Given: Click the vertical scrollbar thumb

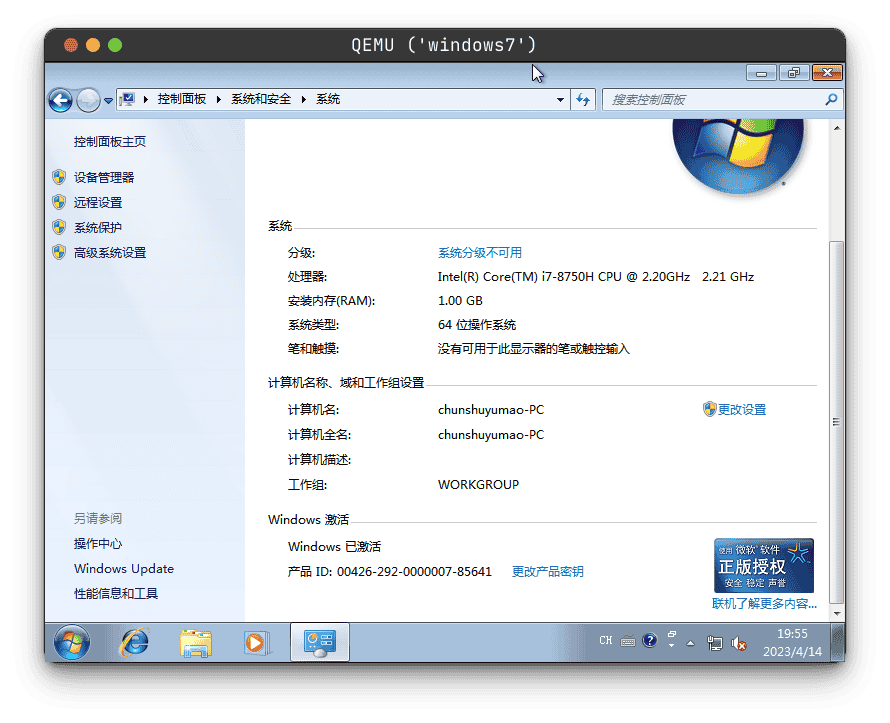Looking at the screenshot, I should [837, 422].
